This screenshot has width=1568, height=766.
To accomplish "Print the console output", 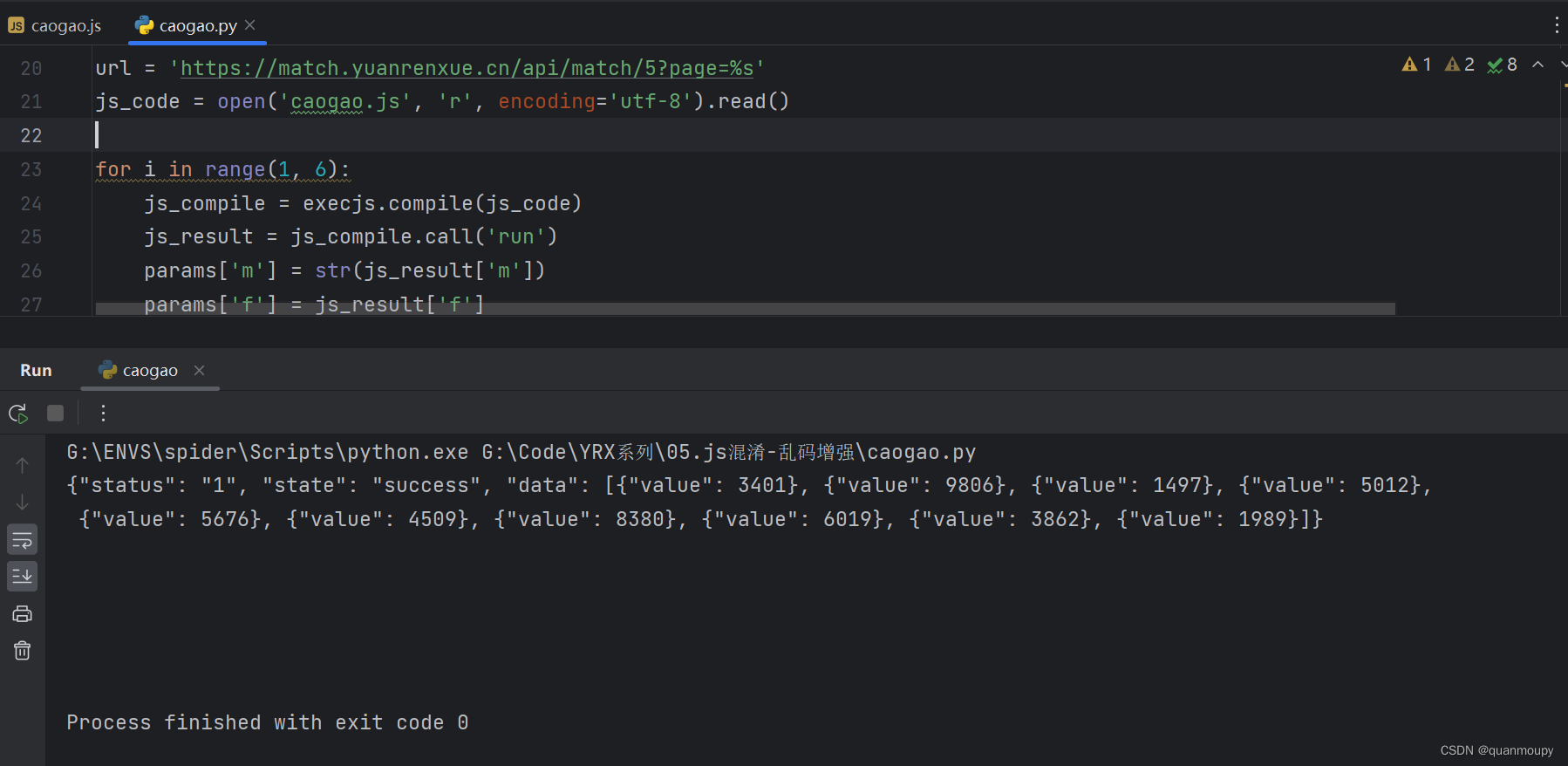I will 23,614.
